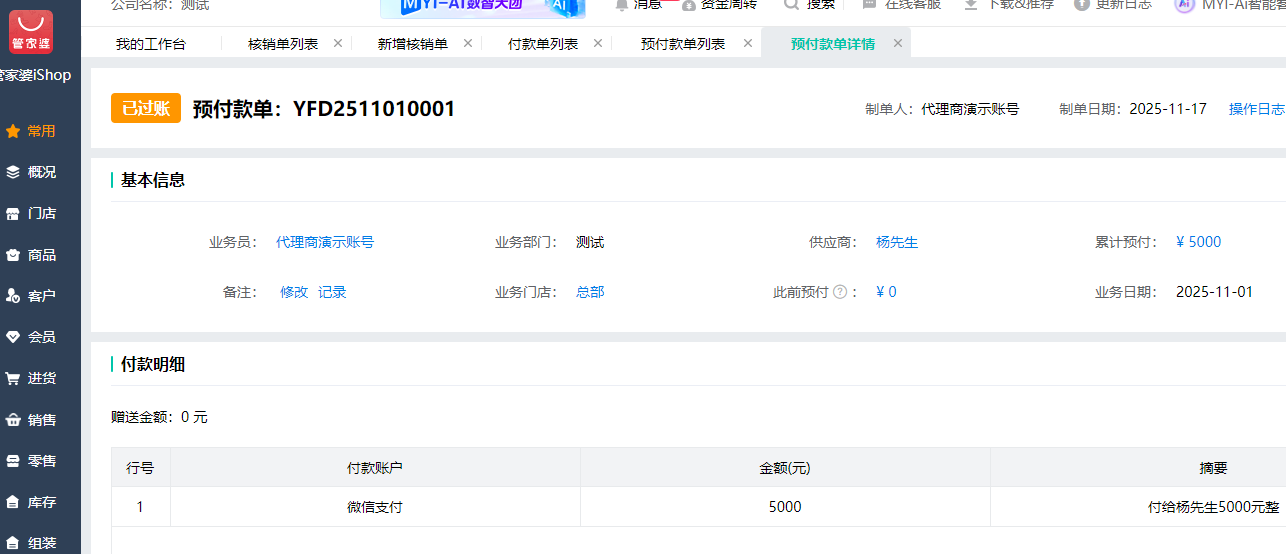
Task: Click the 基本信息 section heading
Action: click(153, 180)
